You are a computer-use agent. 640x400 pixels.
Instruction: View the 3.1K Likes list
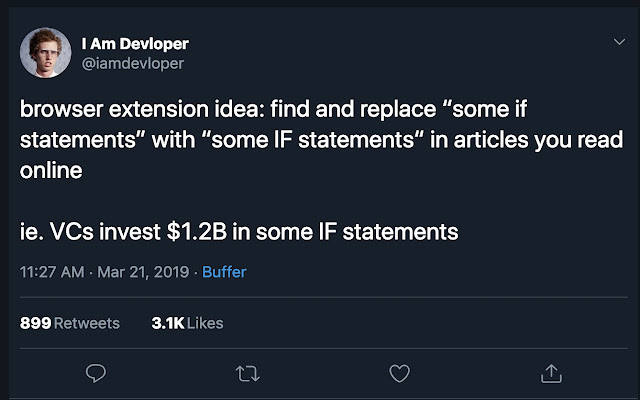tap(187, 323)
